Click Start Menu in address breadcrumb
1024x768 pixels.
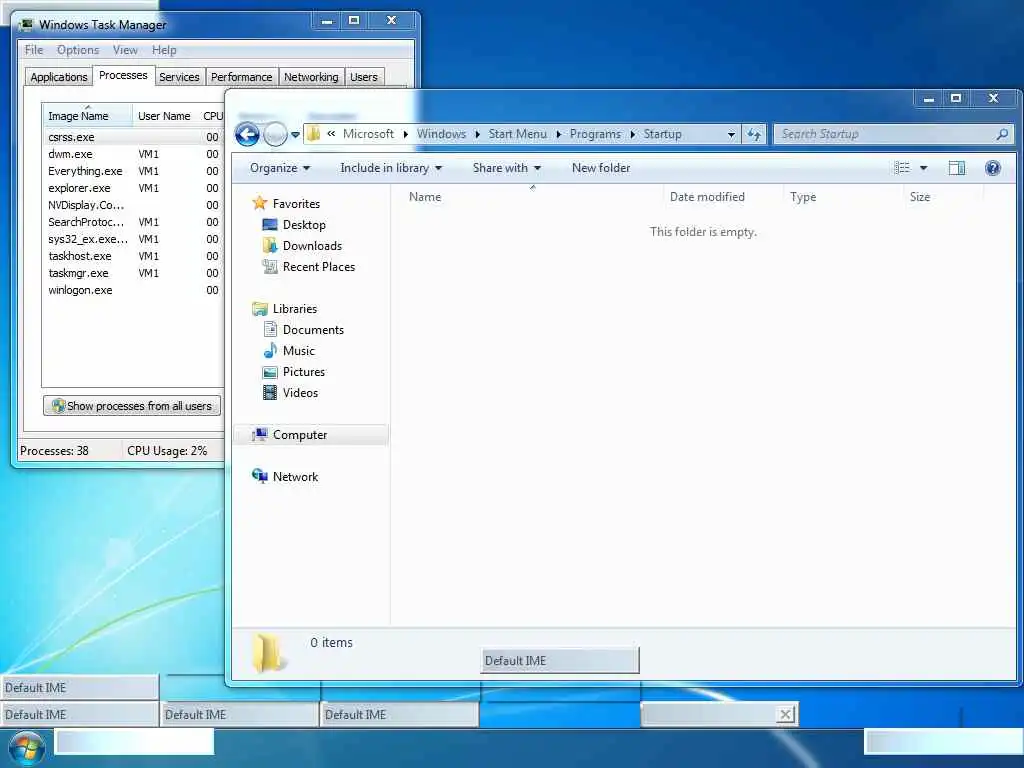[517, 134]
